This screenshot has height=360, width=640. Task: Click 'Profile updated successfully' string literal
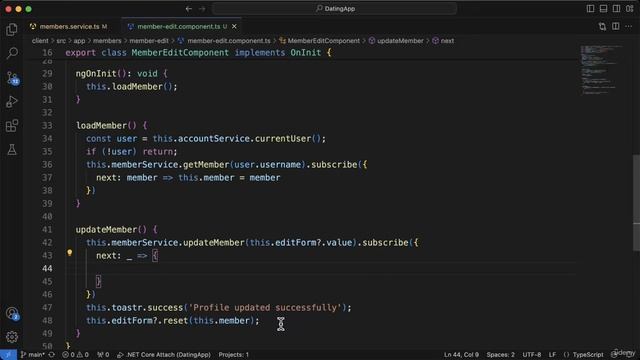(264, 307)
